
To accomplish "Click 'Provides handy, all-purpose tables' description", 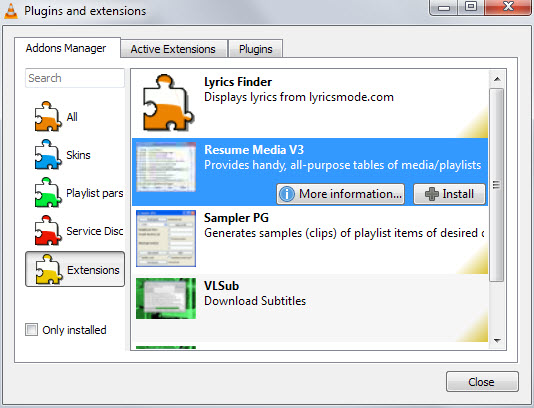I will click(342, 165).
